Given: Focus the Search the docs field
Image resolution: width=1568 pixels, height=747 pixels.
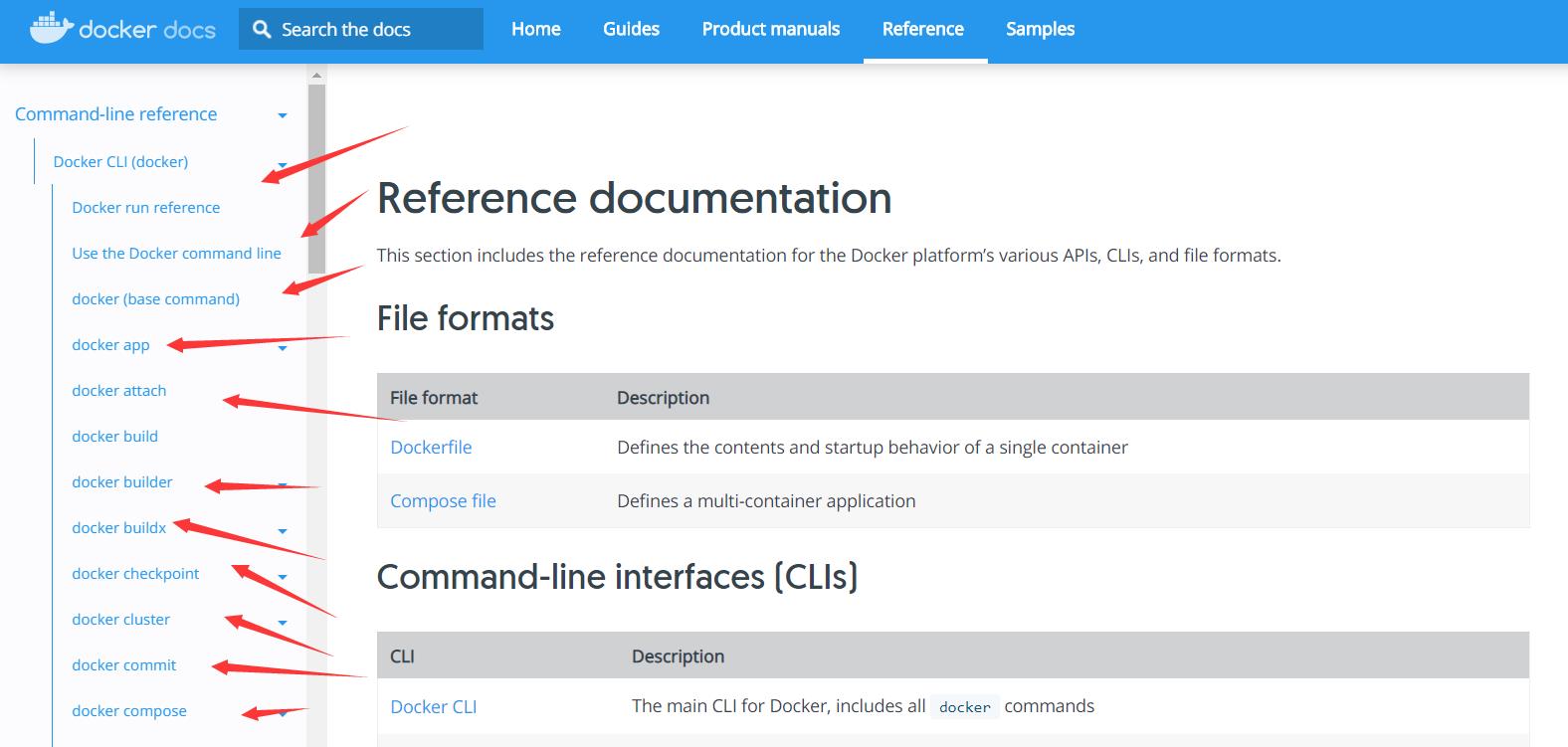Looking at the screenshot, I should 361,30.
